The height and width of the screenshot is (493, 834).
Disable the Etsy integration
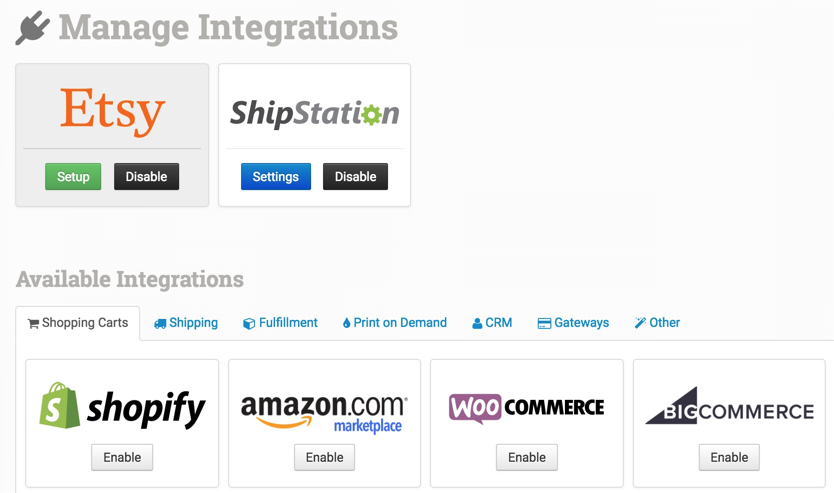tap(146, 177)
